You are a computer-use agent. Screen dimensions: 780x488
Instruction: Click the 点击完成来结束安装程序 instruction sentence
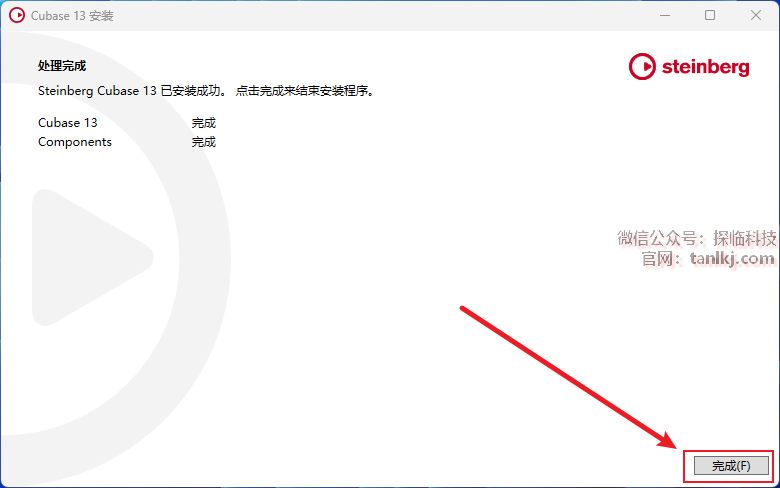(305, 91)
